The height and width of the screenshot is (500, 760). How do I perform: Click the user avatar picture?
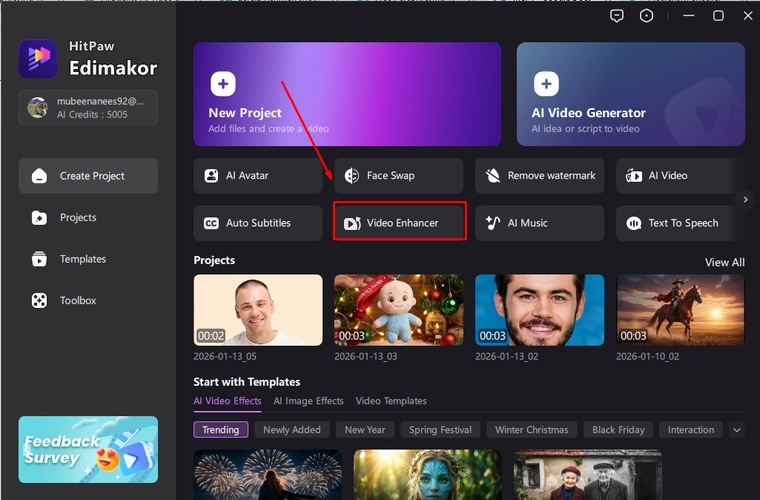tap(38, 108)
